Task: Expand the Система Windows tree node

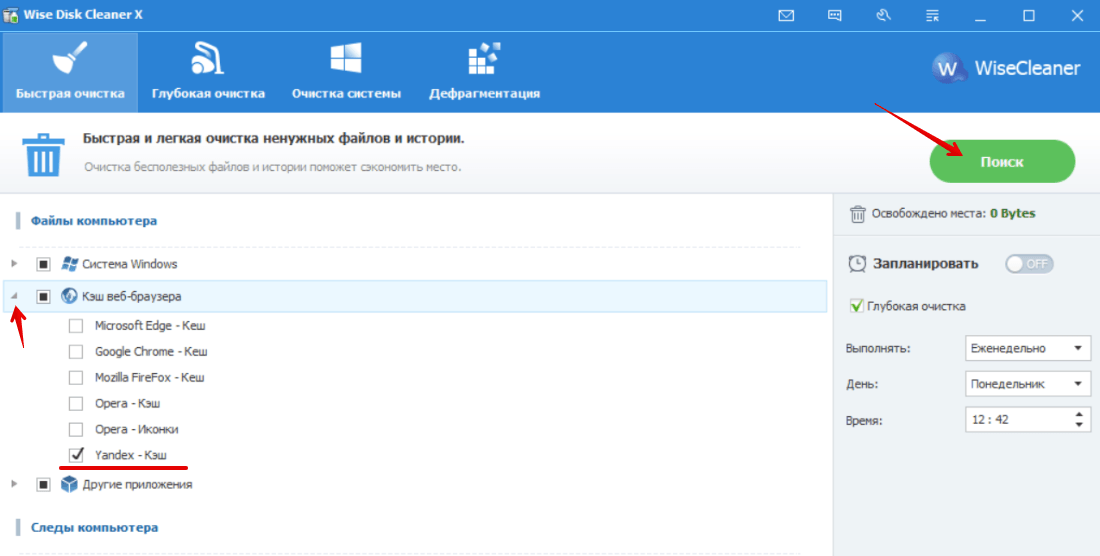Action: click(13, 264)
